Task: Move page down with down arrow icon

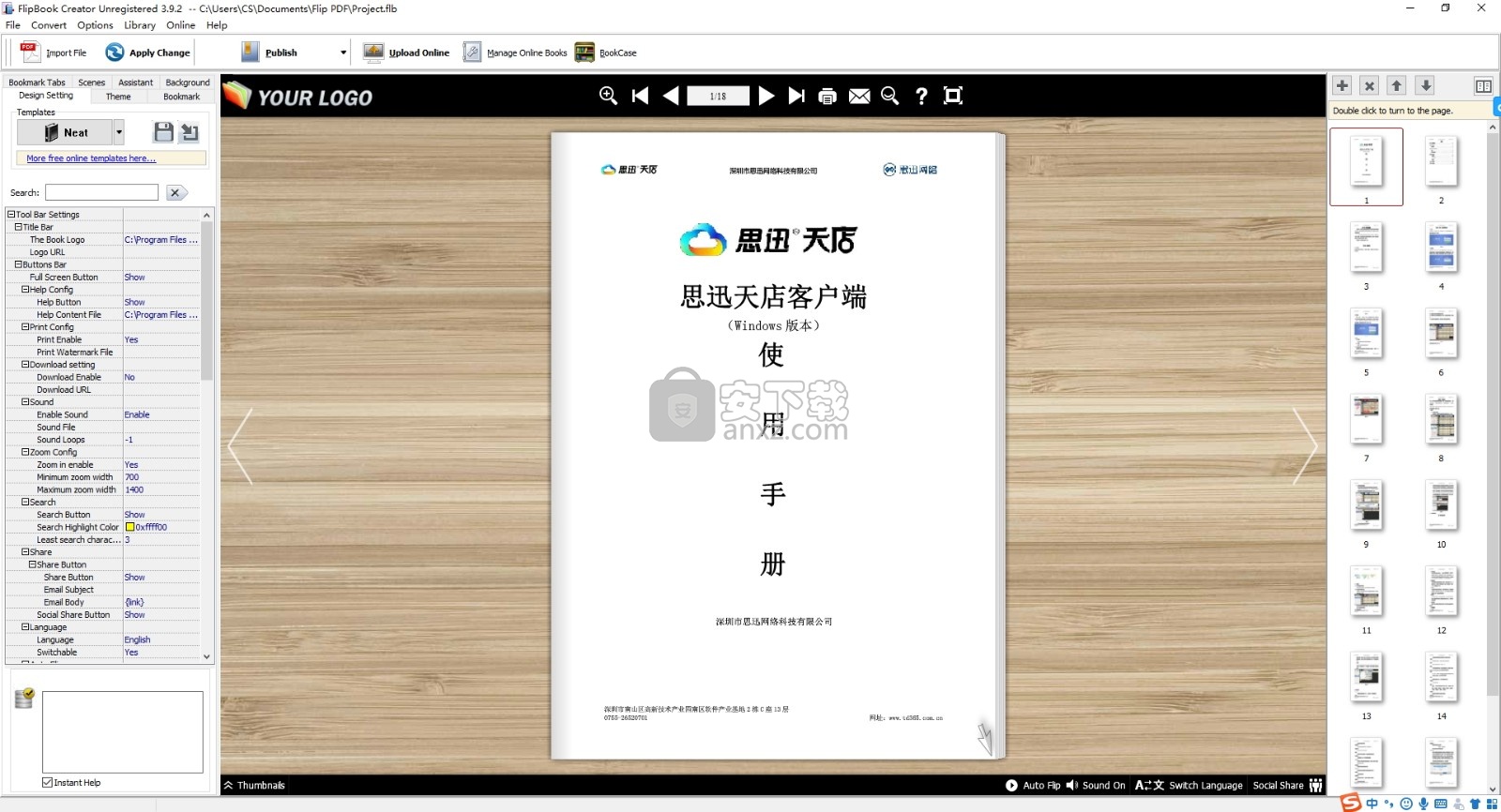Action: (1426, 85)
